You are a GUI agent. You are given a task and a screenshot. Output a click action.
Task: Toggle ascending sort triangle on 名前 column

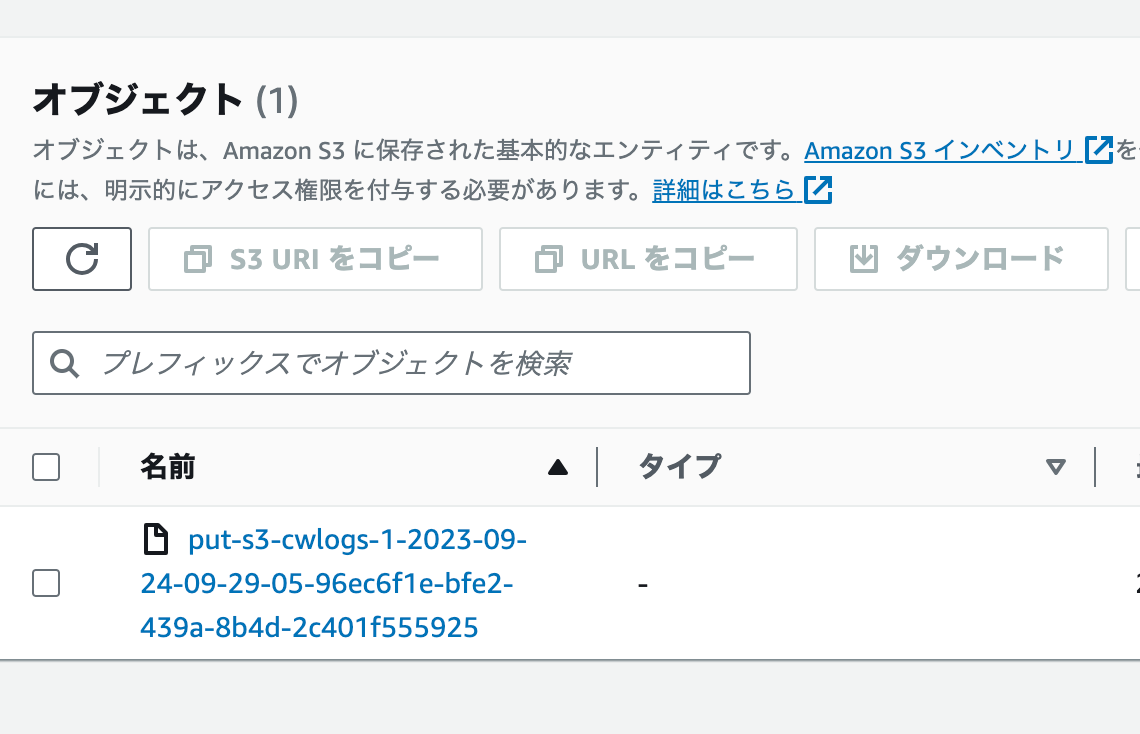coord(557,466)
